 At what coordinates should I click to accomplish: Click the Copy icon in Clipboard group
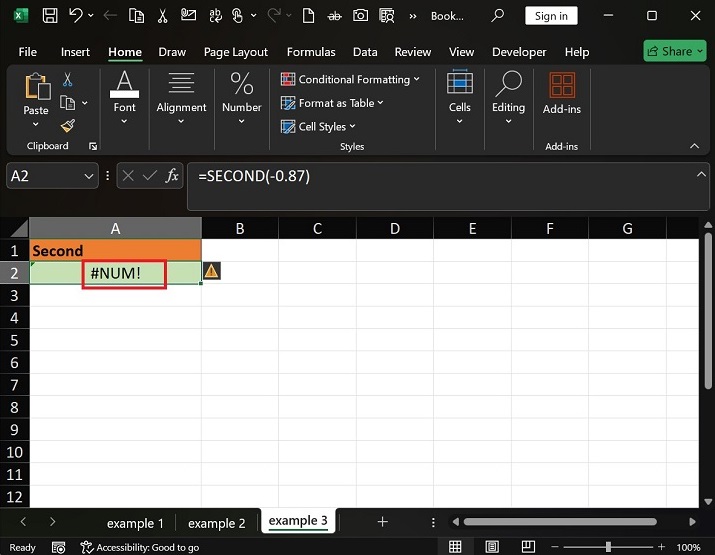click(x=67, y=103)
